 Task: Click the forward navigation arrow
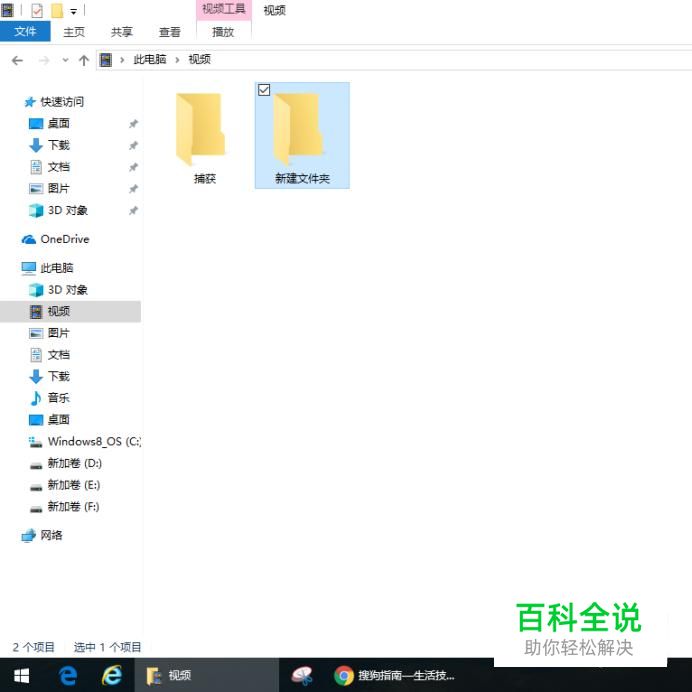[44, 60]
